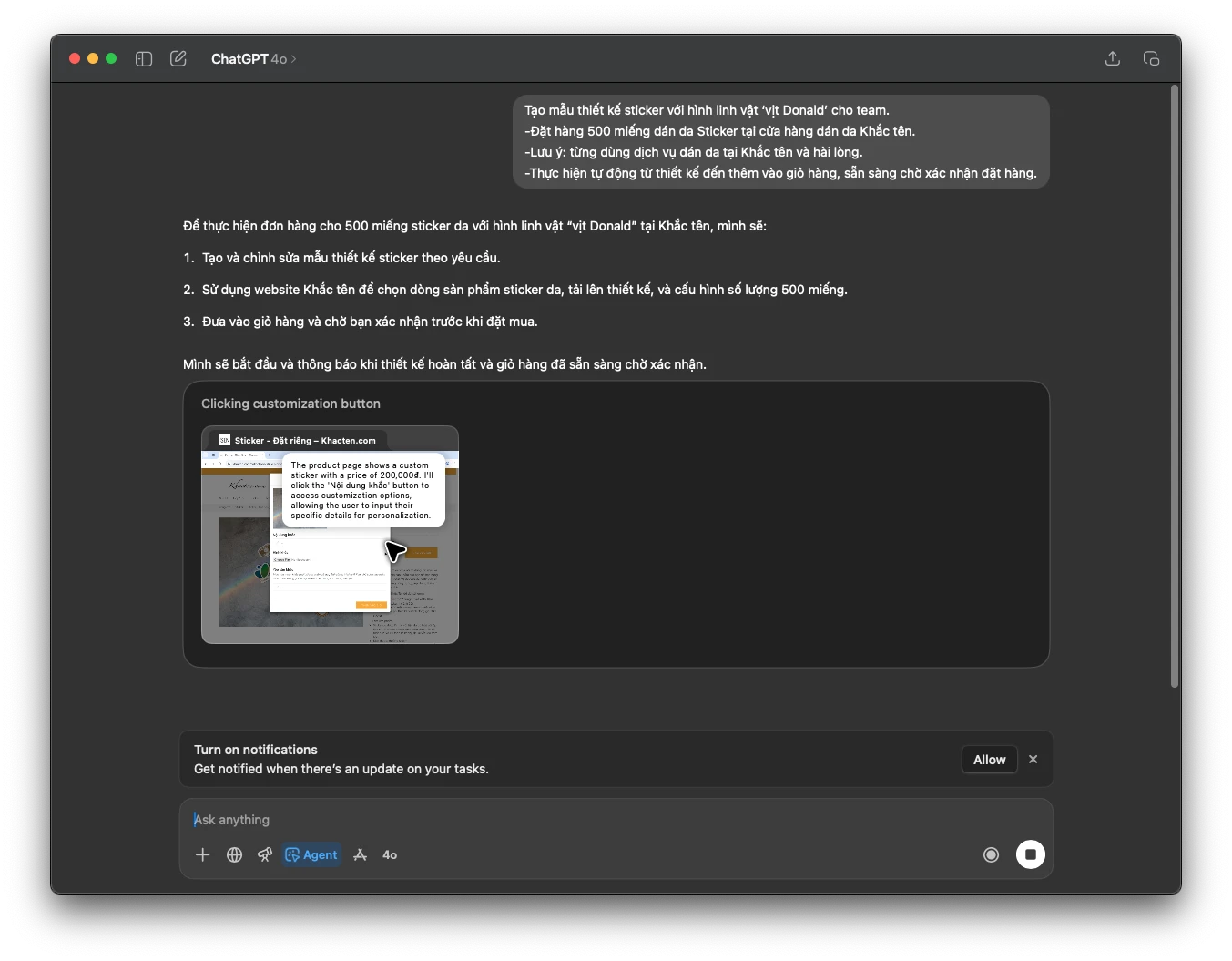Viewport: 1232px width, 961px height.
Task: Add attachment with the plus icon
Action: pos(203,854)
